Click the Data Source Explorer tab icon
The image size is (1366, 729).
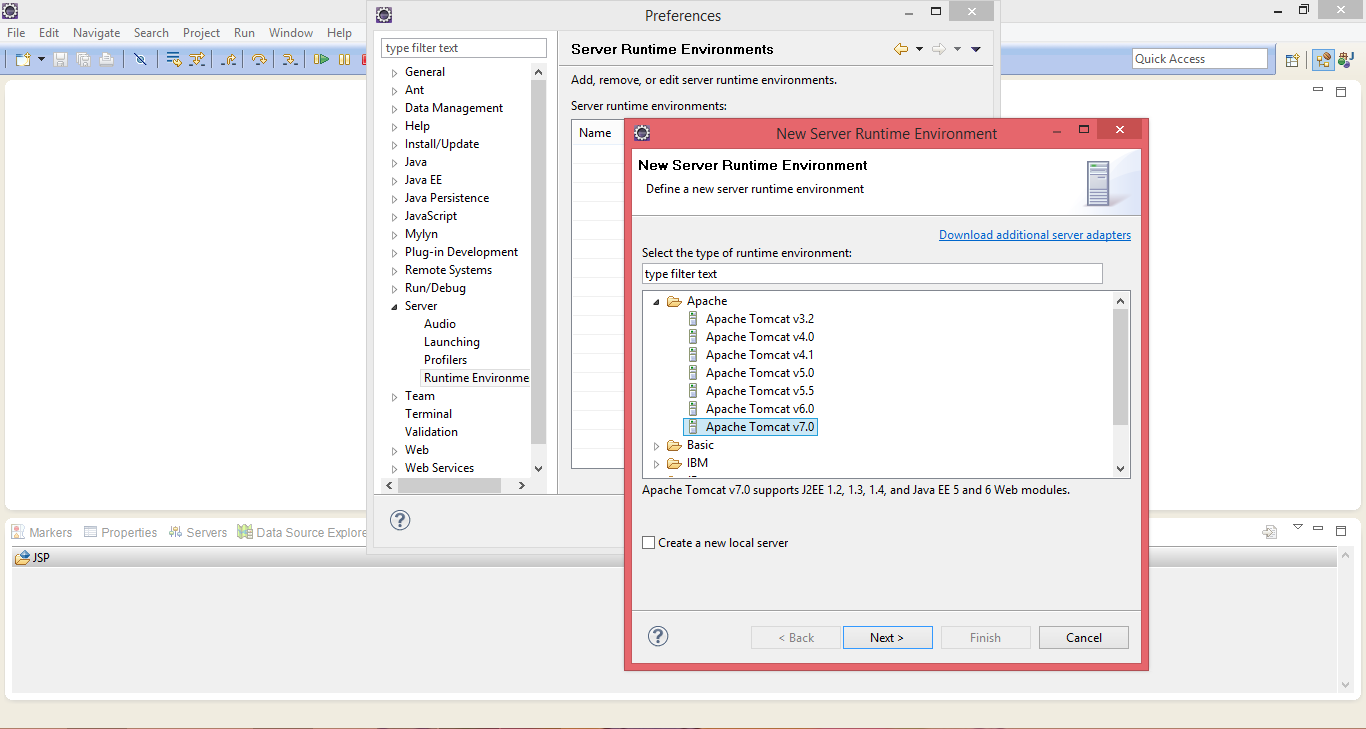click(245, 531)
